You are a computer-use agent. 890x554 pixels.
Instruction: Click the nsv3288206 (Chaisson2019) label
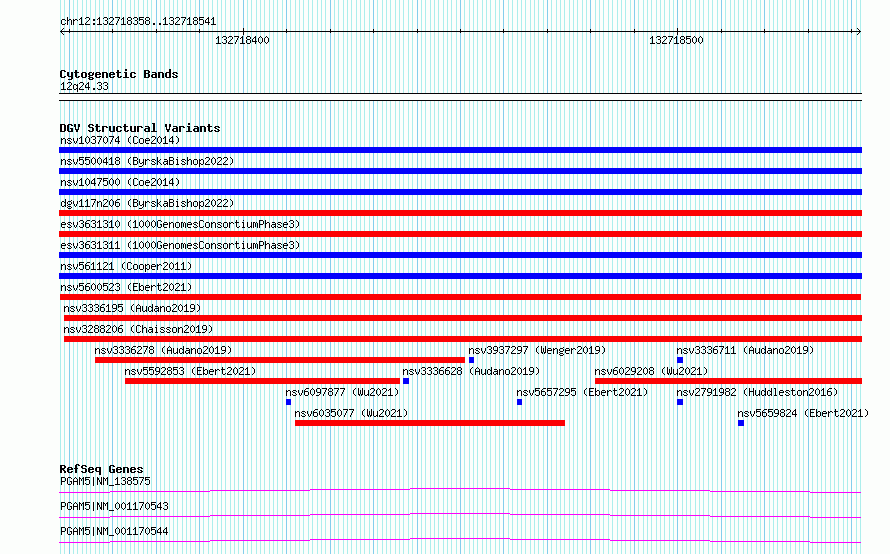(138, 329)
